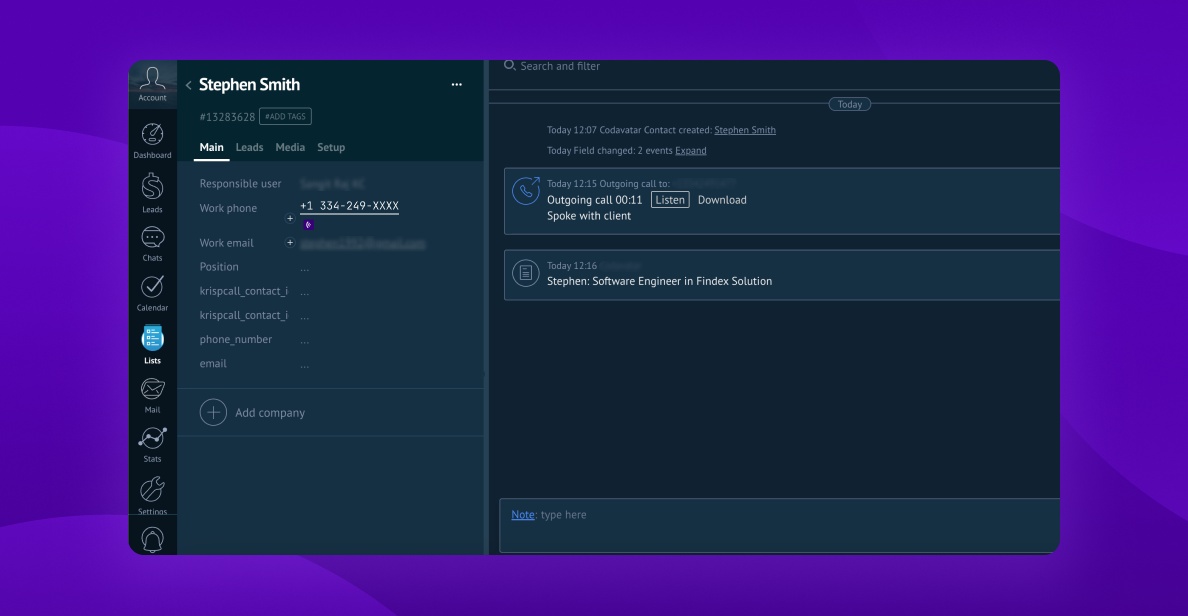
Task: Download the outgoing call recording
Action: tap(722, 200)
